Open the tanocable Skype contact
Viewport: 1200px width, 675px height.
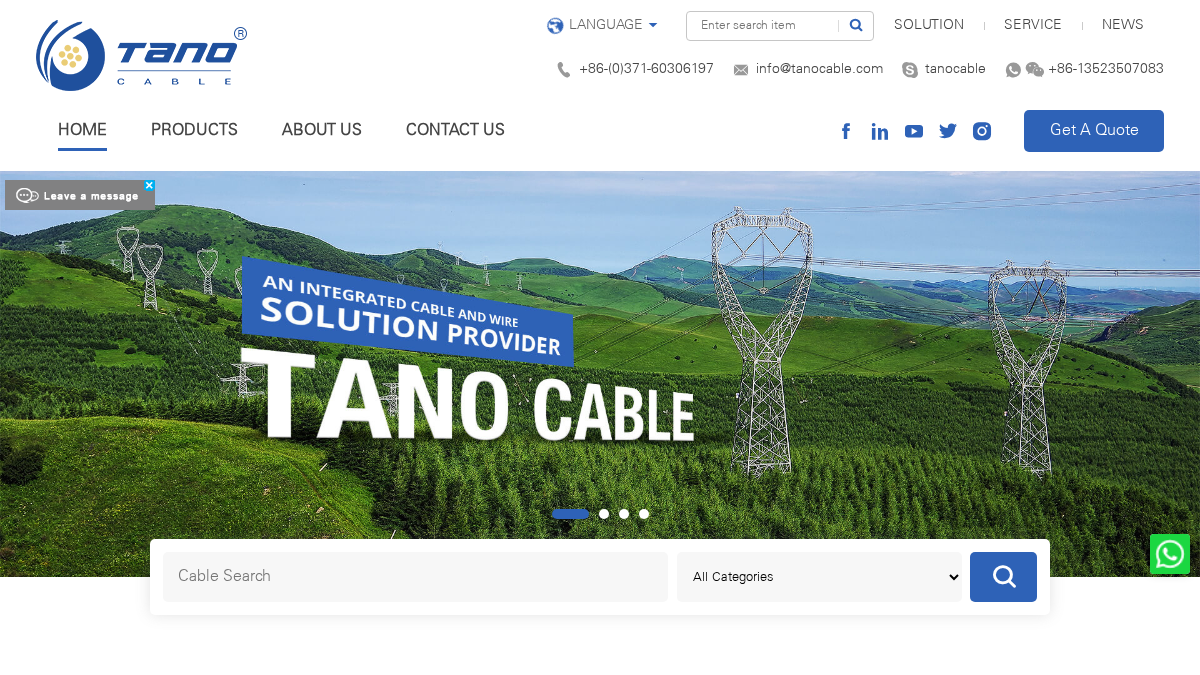point(955,69)
